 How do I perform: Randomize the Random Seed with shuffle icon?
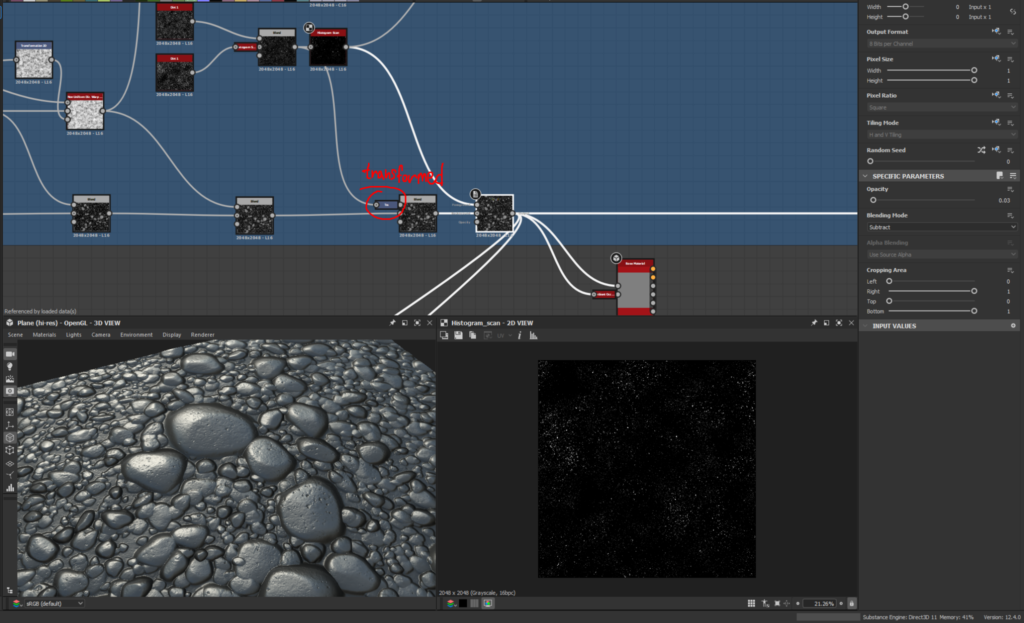[x=981, y=150]
